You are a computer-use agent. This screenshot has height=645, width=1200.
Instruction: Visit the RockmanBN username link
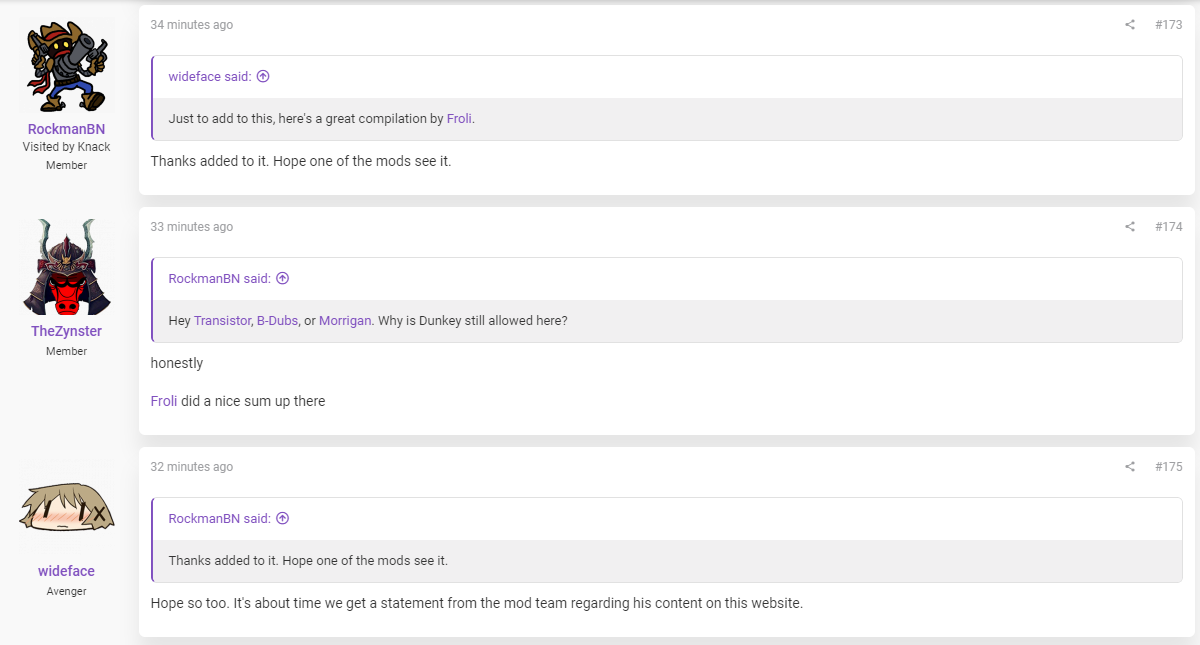pos(66,129)
